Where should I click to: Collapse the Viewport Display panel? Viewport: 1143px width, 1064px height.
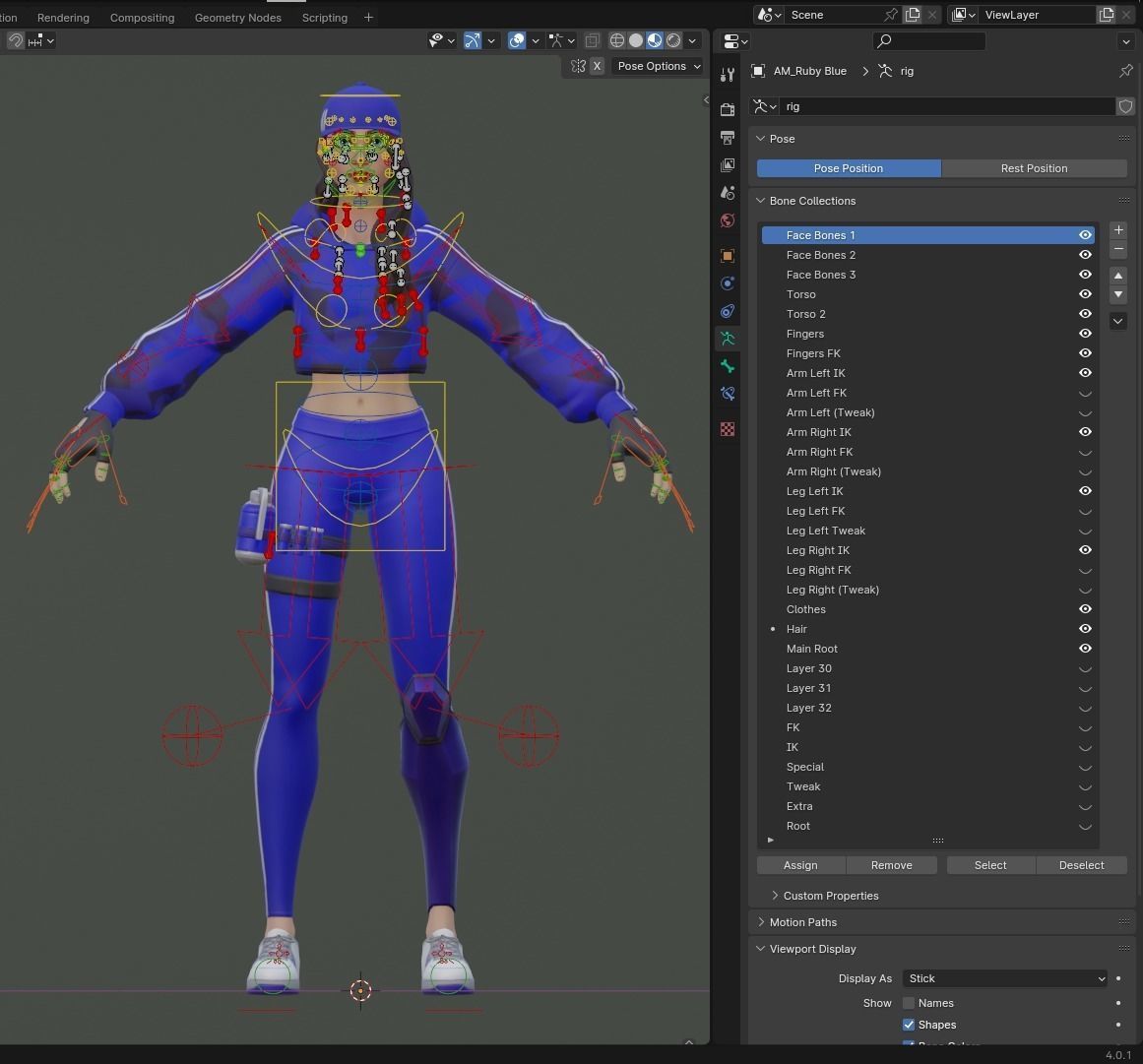(760, 949)
